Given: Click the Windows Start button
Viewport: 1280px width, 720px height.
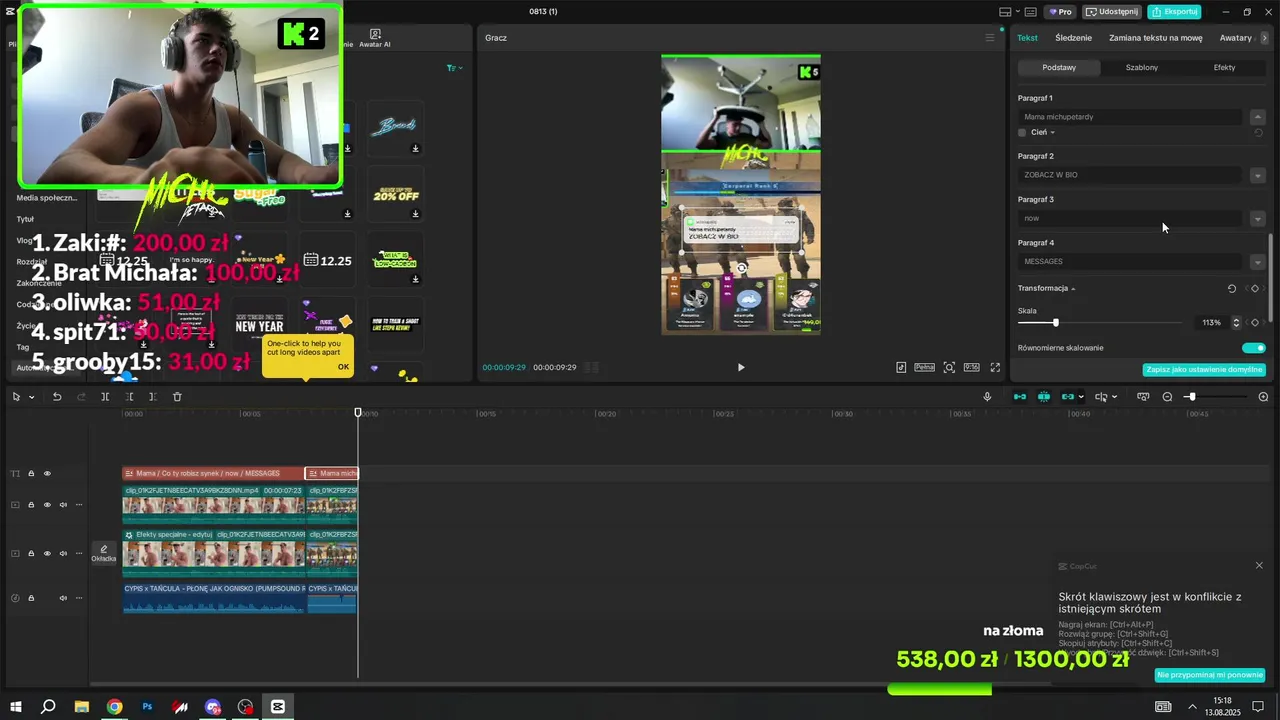Looking at the screenshot, I should [16, 707].
